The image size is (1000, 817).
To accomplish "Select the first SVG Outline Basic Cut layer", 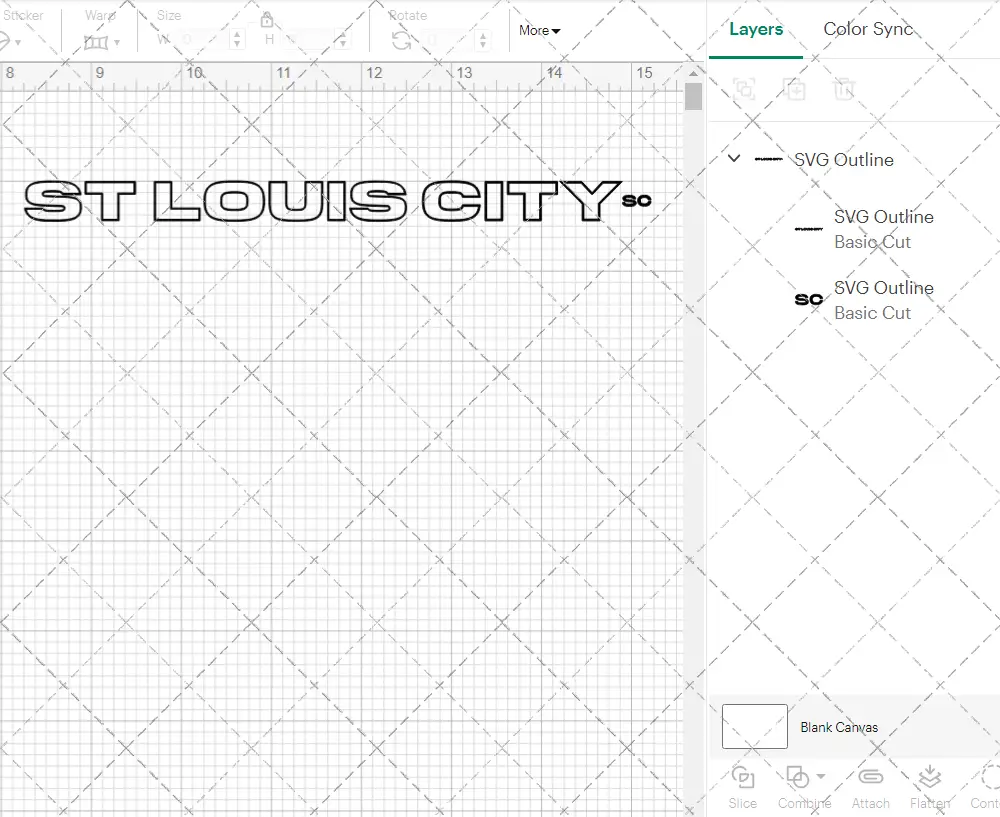I will 870,229.
